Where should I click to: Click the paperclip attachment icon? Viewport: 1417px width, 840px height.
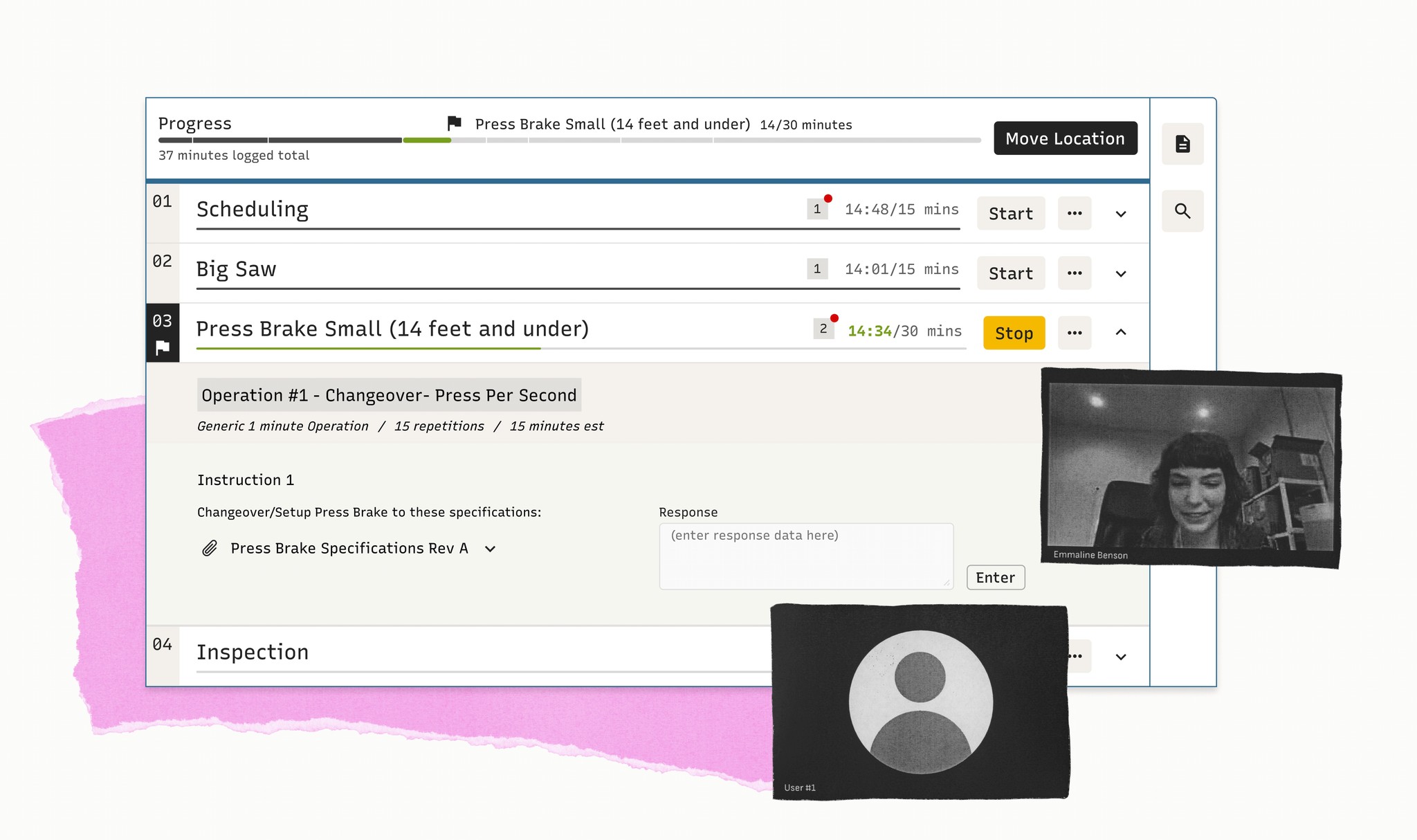[210, 549]
